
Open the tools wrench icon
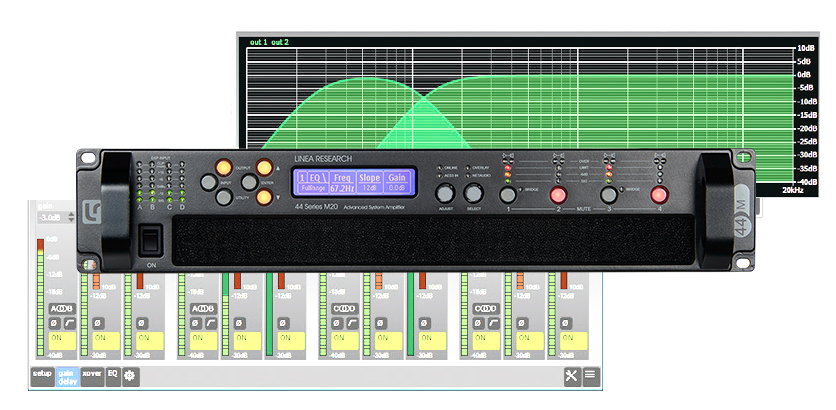[x=572, y=376]
